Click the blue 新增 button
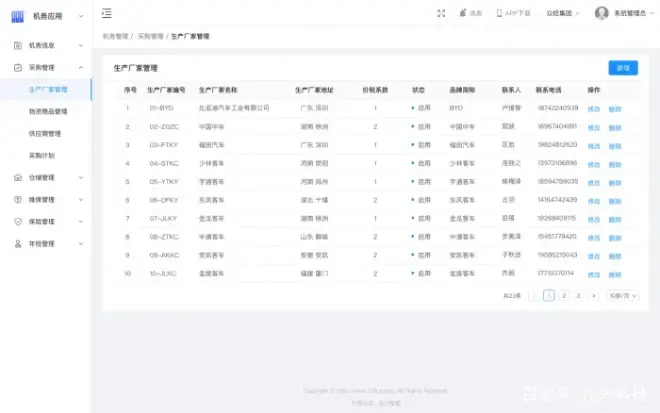This screenshot has width=660, height=413. pyautogui.click(x=623, y=67)
